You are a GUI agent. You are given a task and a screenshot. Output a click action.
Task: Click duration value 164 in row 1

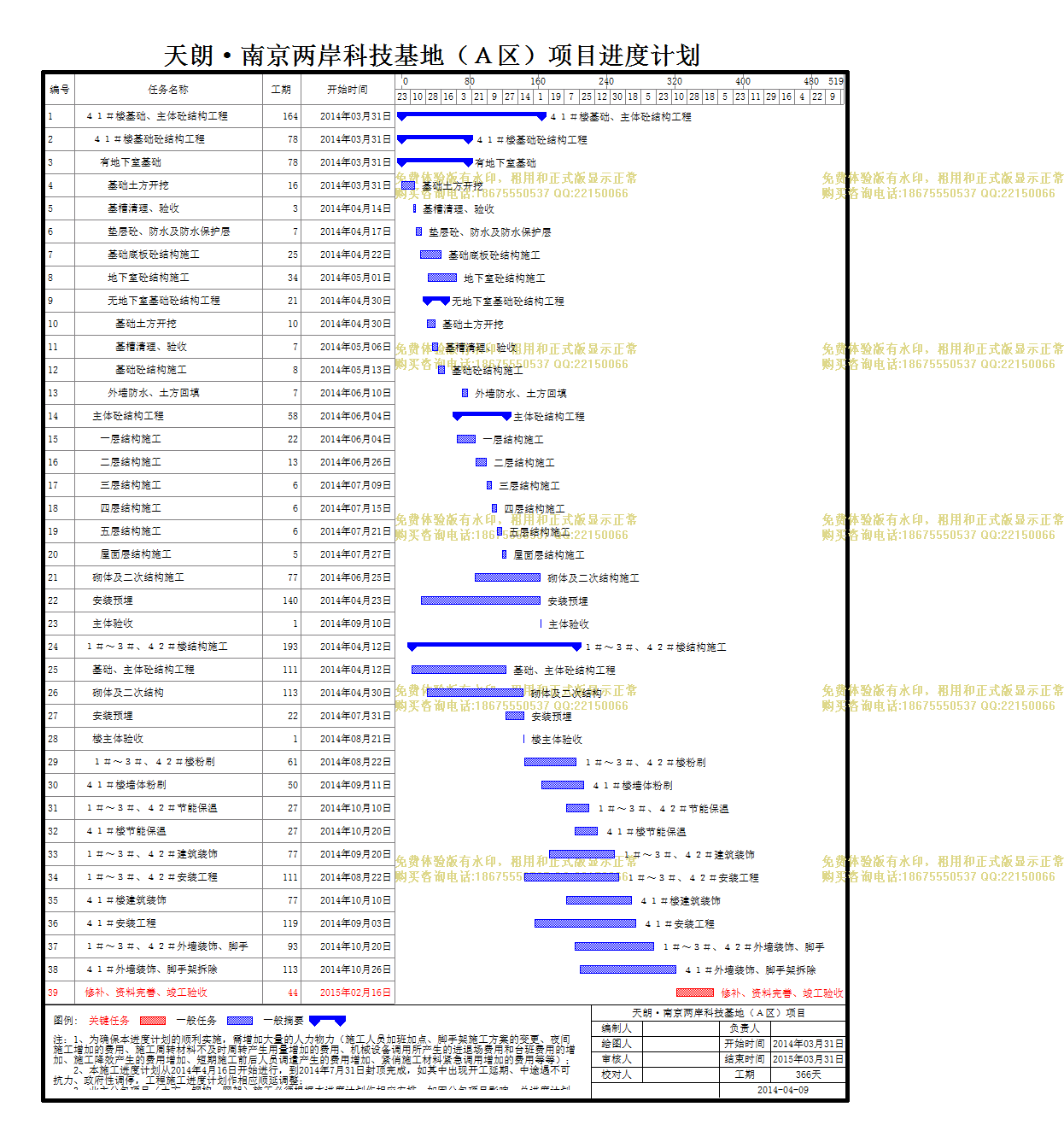(290, 116)
